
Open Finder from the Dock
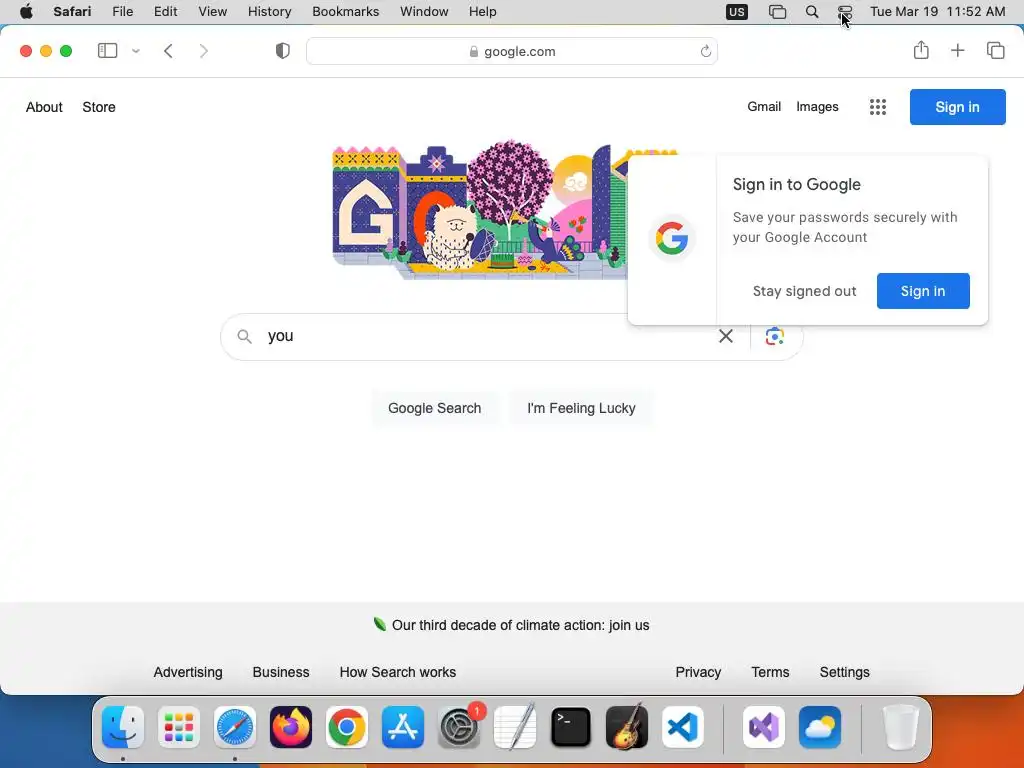(x=123, y=727)
